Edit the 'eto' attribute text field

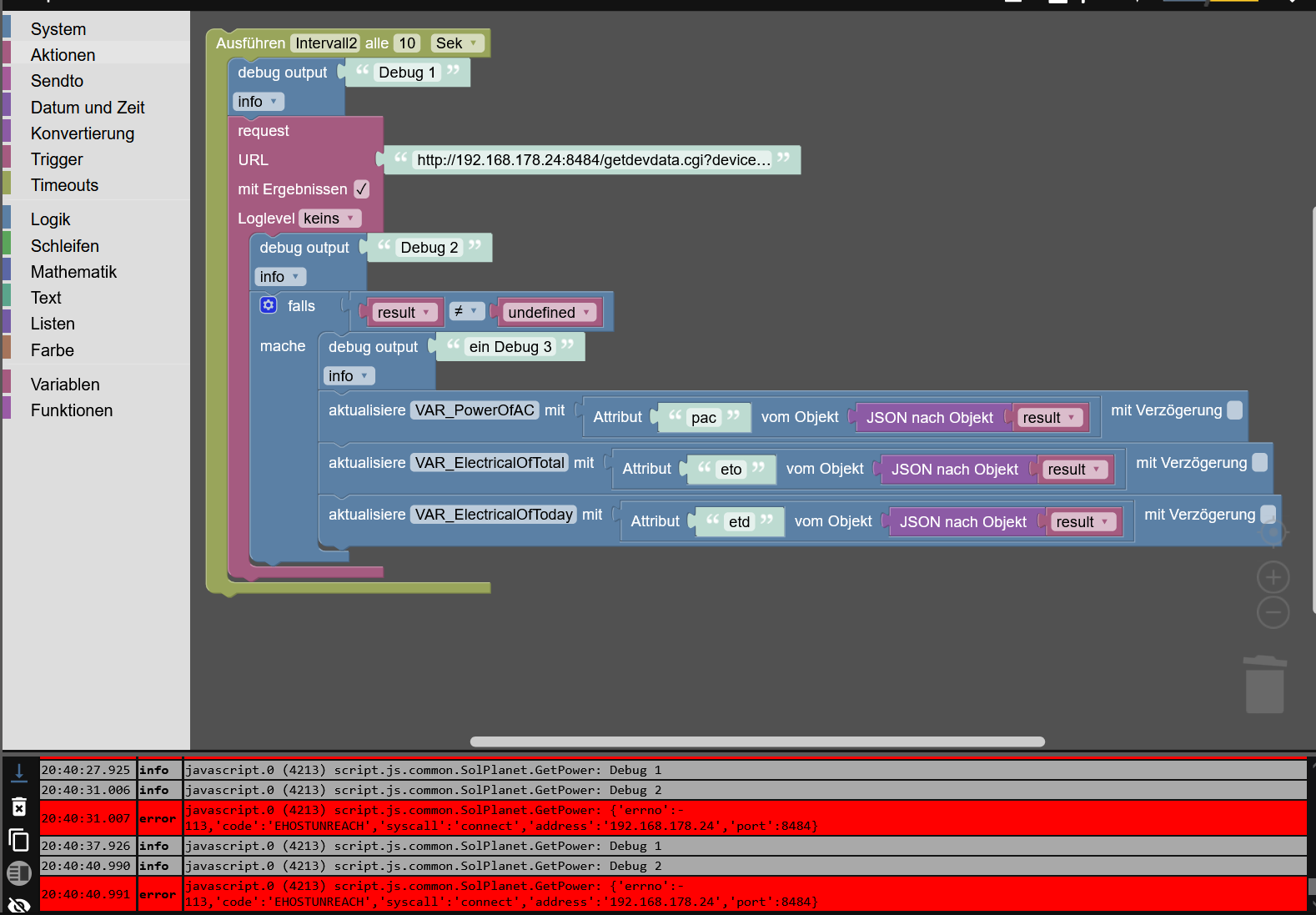tap(731, 470)
